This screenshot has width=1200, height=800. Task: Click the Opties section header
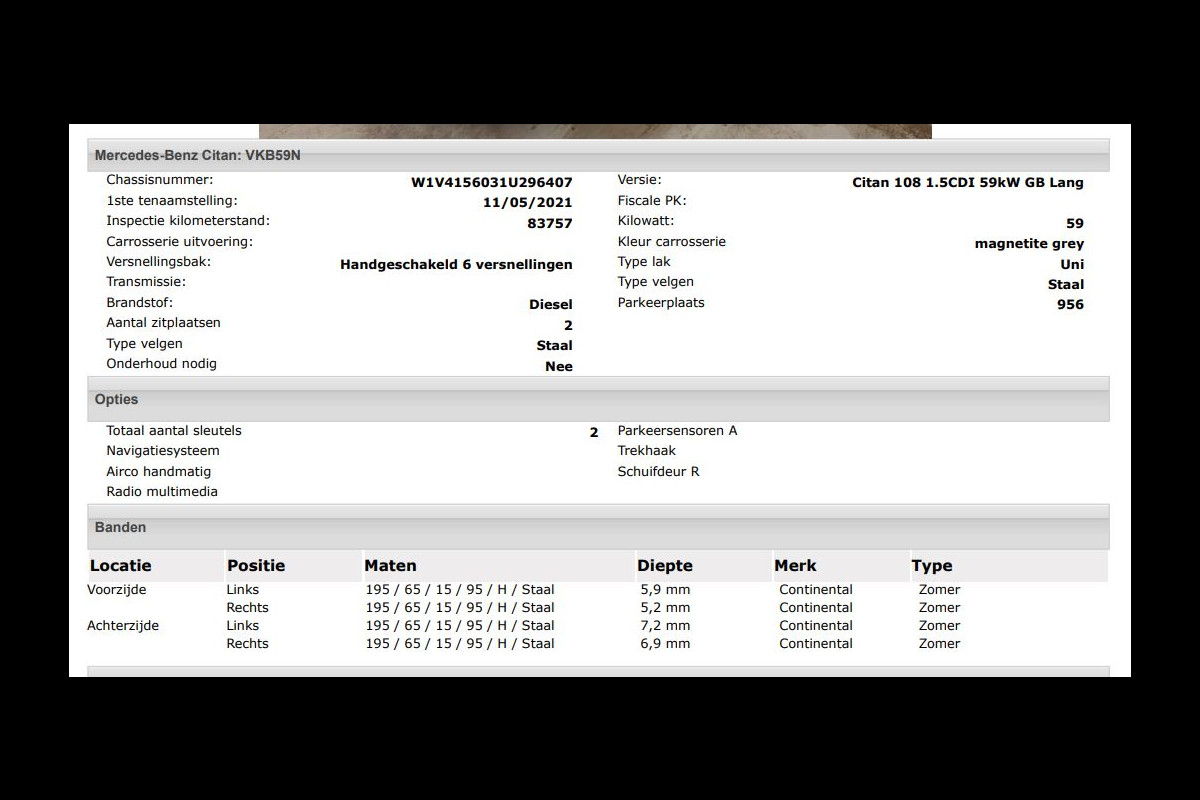[598, 399]
